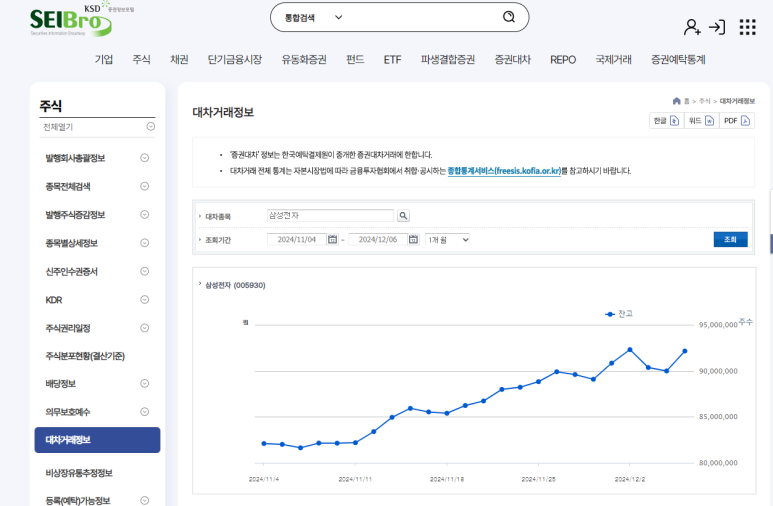
Task: Open the 유동화증권 top menu
Action: click(x=304, y=60)
